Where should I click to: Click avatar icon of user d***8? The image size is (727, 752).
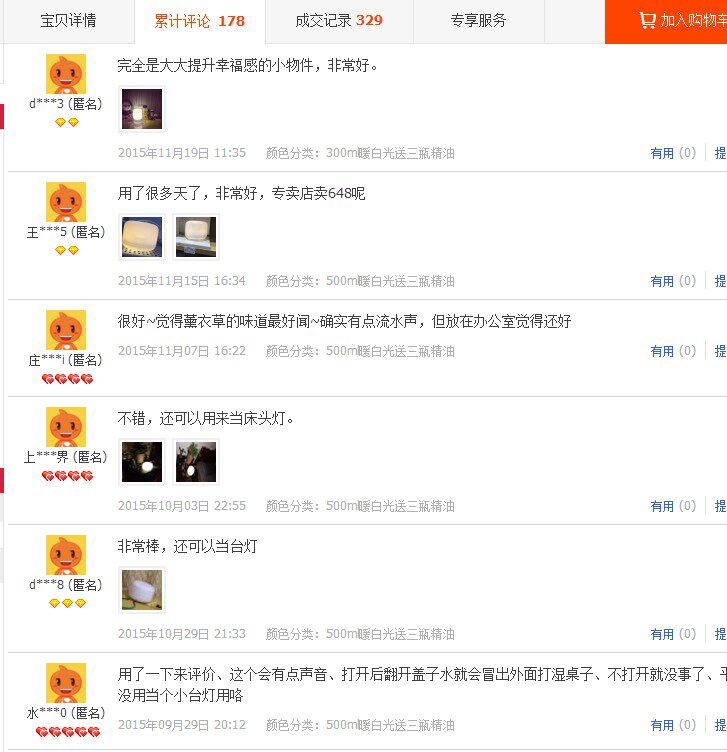[x=66, y=555]
